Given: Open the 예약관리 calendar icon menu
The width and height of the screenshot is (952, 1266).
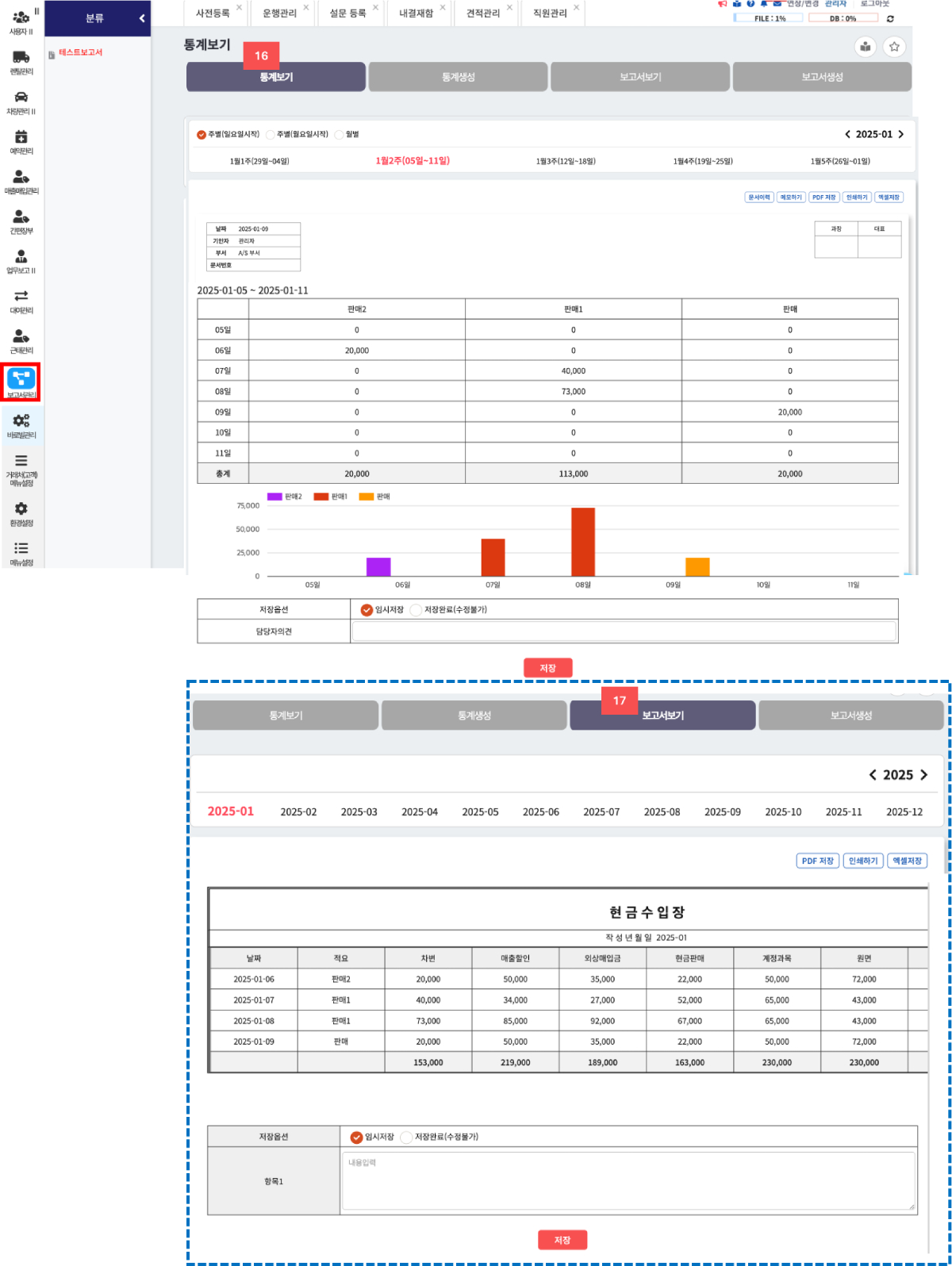Looking at the screenshot, I should click(21, 141).
